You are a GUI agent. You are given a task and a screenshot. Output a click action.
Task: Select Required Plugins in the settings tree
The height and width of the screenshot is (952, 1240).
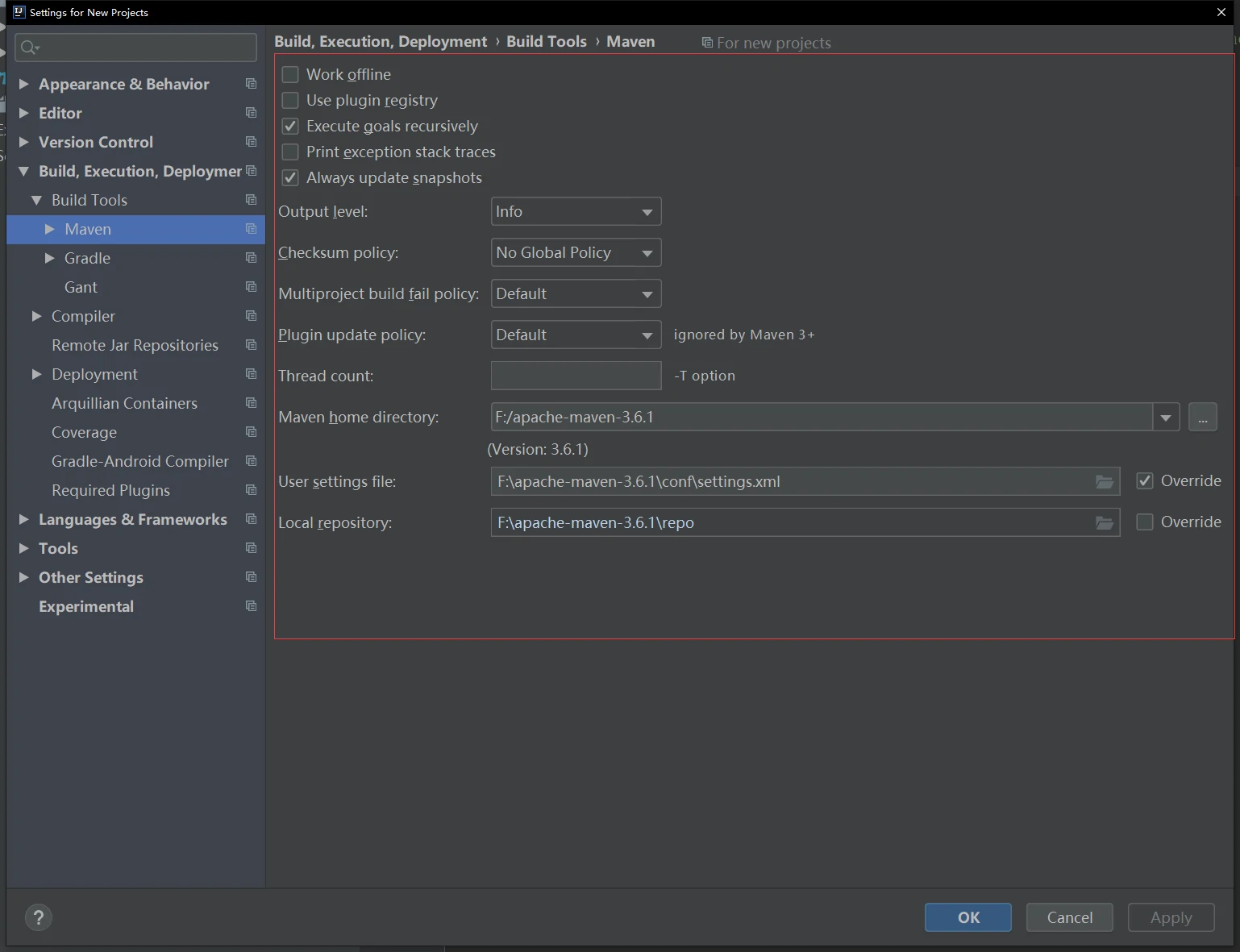(110, 490)
